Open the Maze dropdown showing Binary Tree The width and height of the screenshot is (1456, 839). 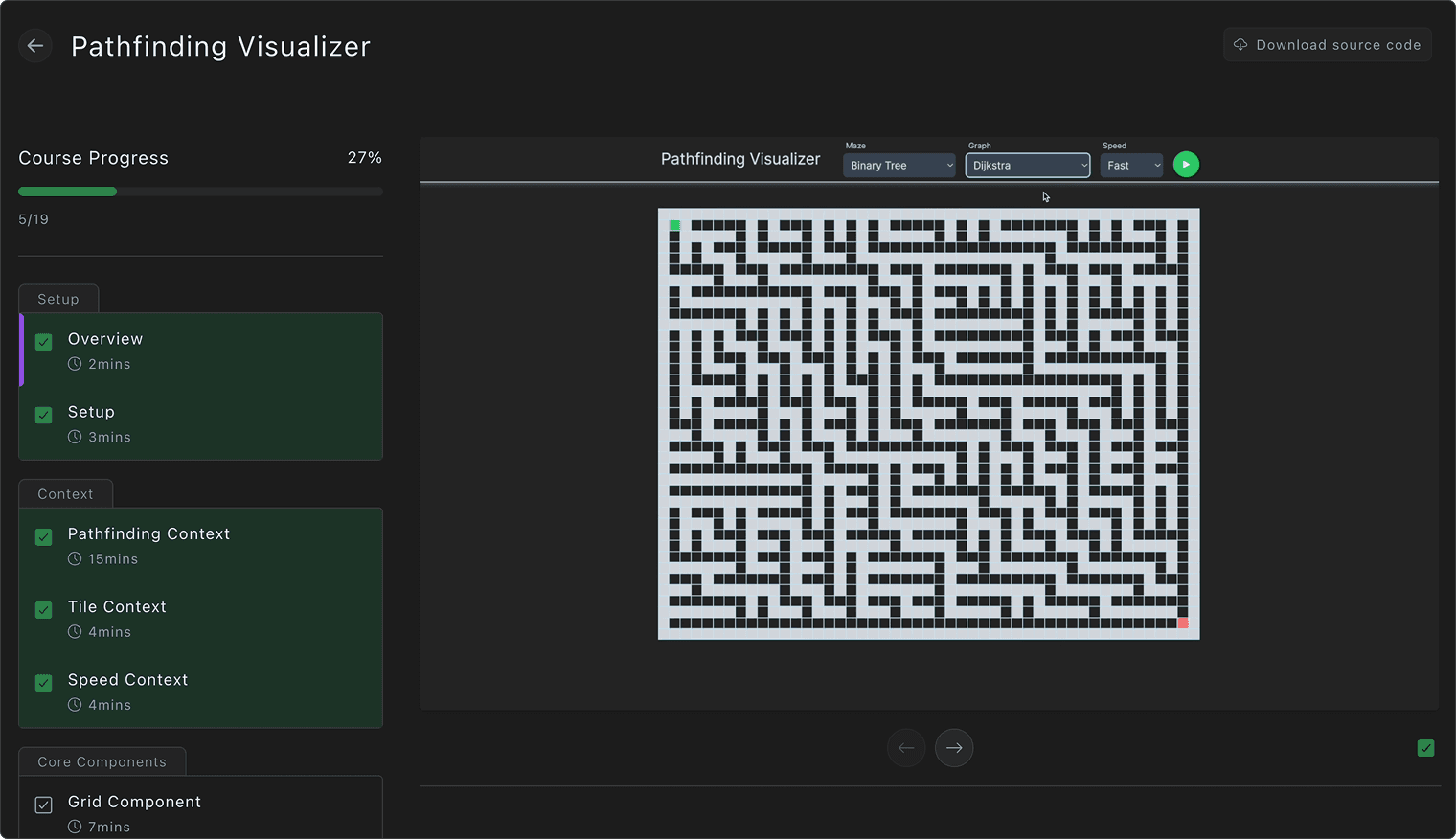pos(899,166)
